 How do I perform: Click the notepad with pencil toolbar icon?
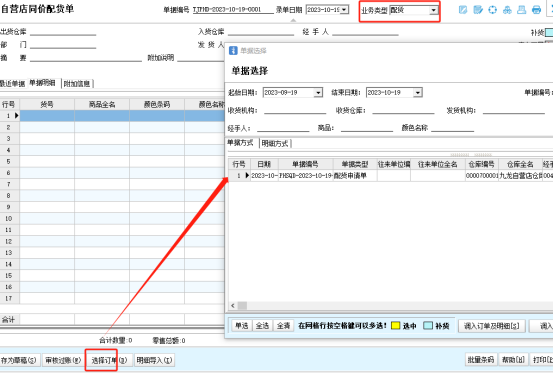coord(478,10)
